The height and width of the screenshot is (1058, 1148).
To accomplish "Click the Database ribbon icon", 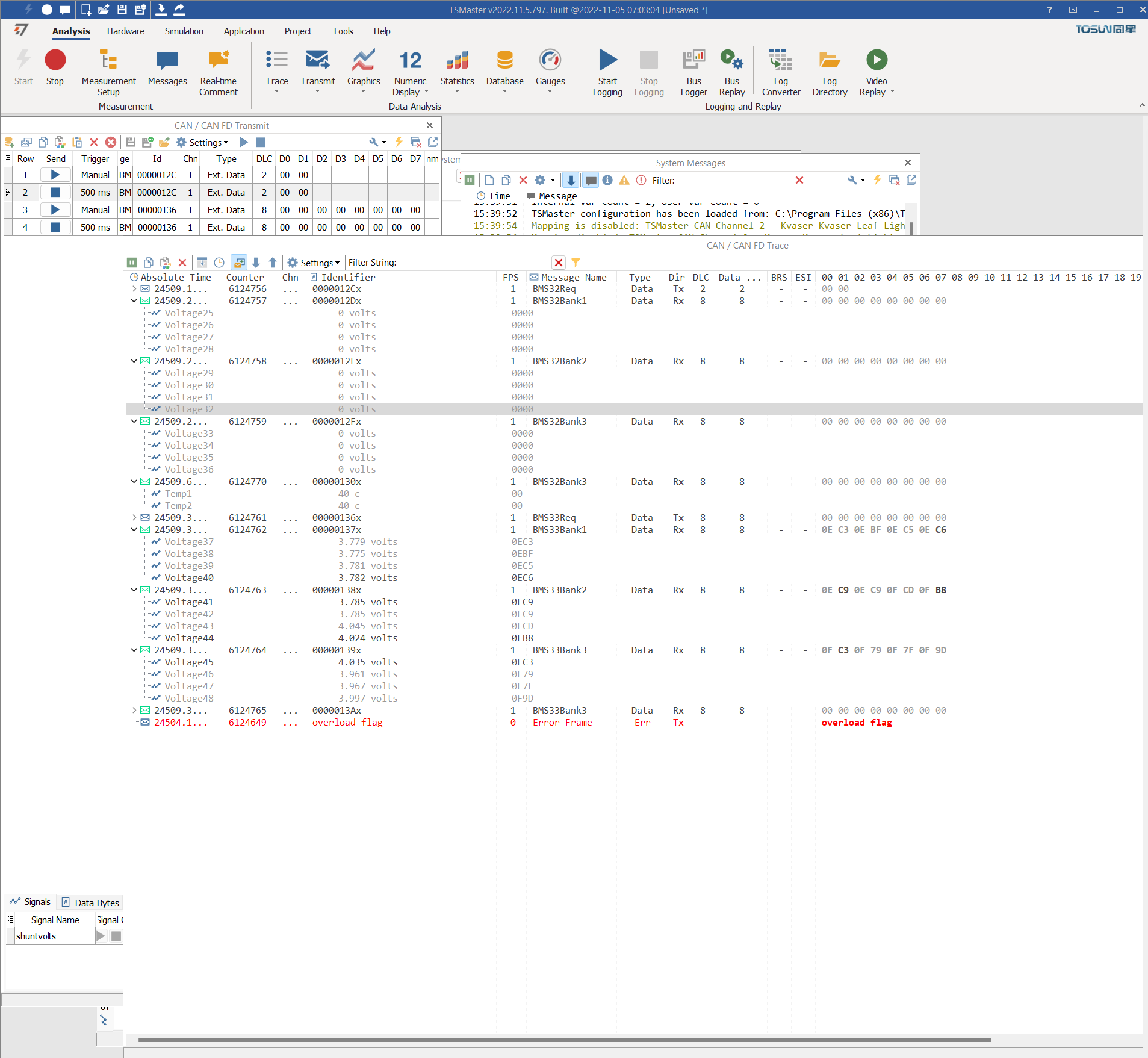I will [504, 61].
